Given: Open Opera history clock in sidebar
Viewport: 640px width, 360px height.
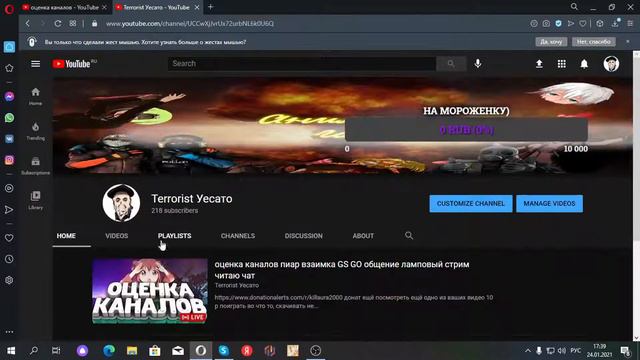Looking at the screenshot, I should coord(9,259).
